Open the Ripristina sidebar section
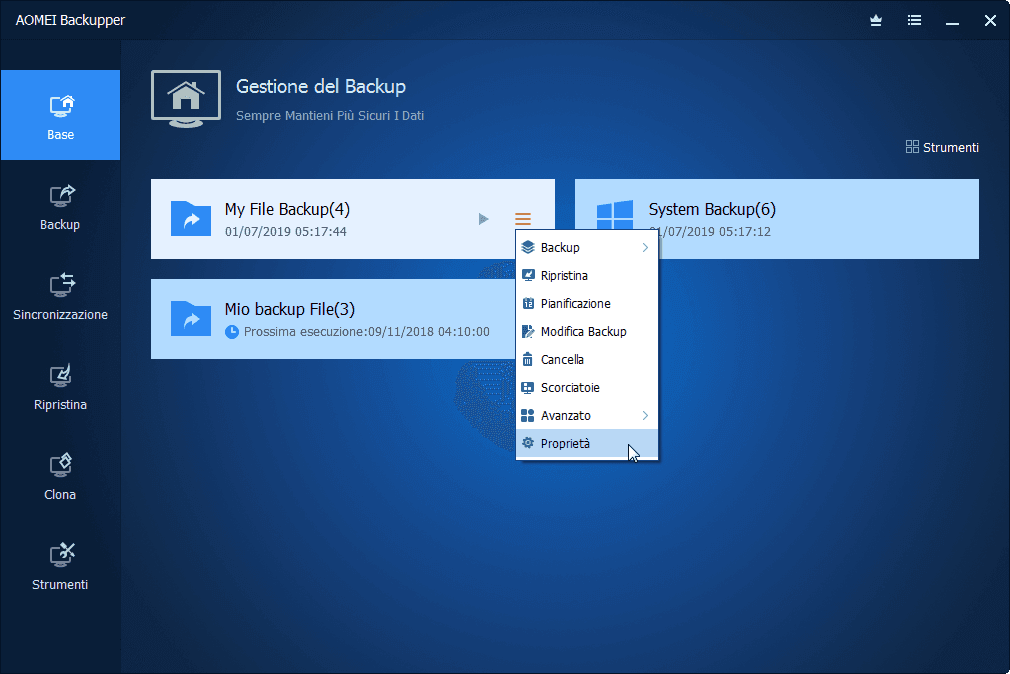The height and width of the screenshot is (674, 1010). coord(60,388)
